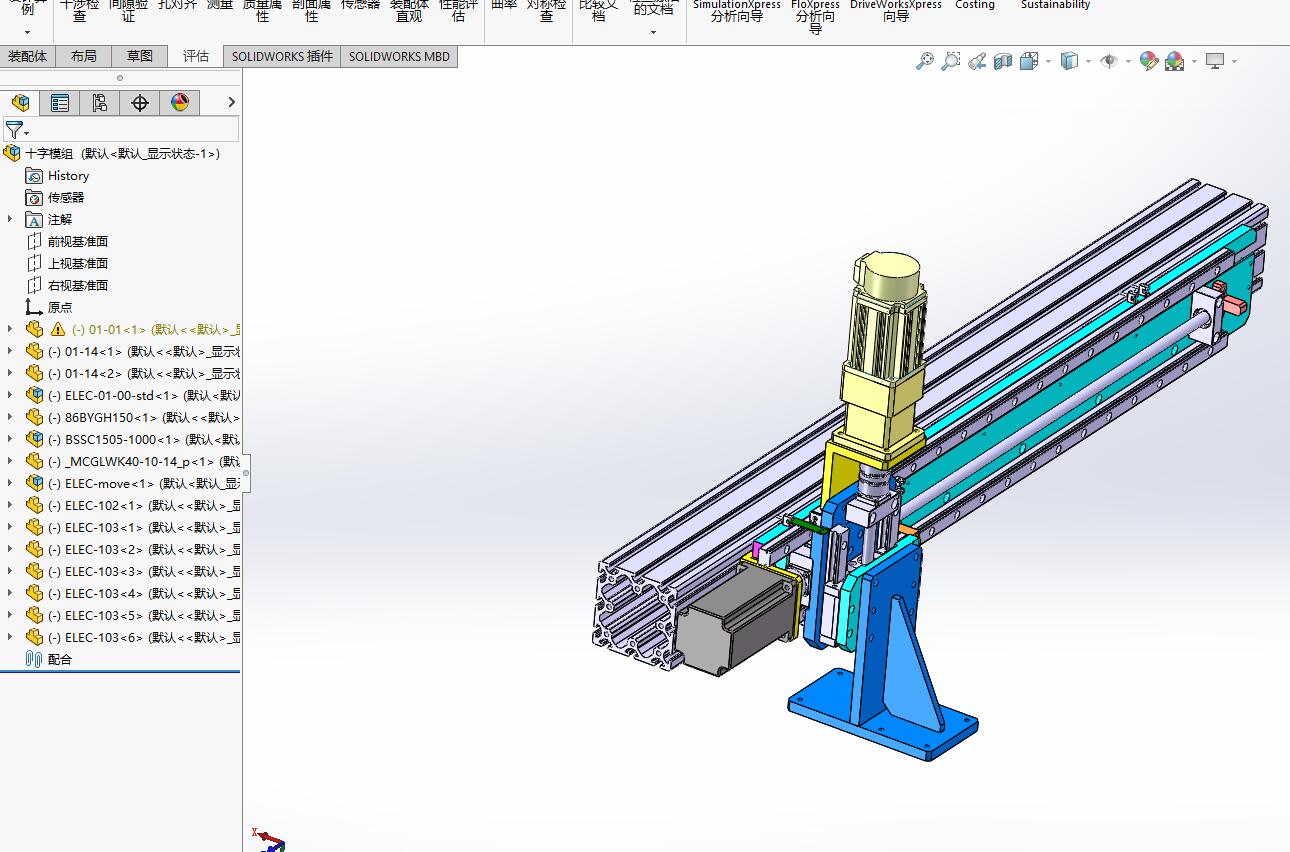
Task: Select the ELEC-103<5> part
Action: [144, 615]
